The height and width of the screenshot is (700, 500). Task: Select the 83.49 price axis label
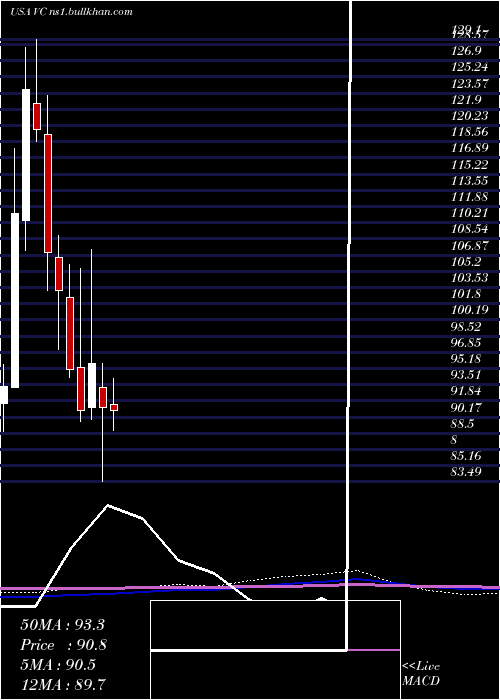click(x=467, y=472)
